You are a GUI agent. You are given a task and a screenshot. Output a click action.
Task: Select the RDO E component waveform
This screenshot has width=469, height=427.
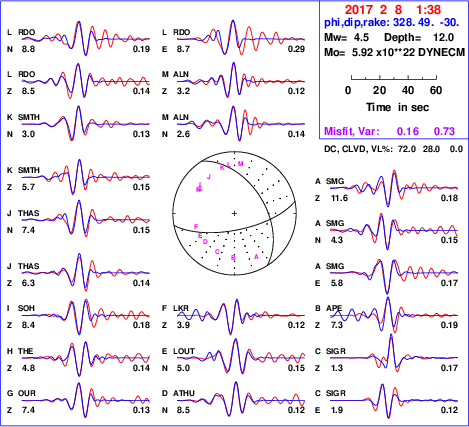(241, 38)
